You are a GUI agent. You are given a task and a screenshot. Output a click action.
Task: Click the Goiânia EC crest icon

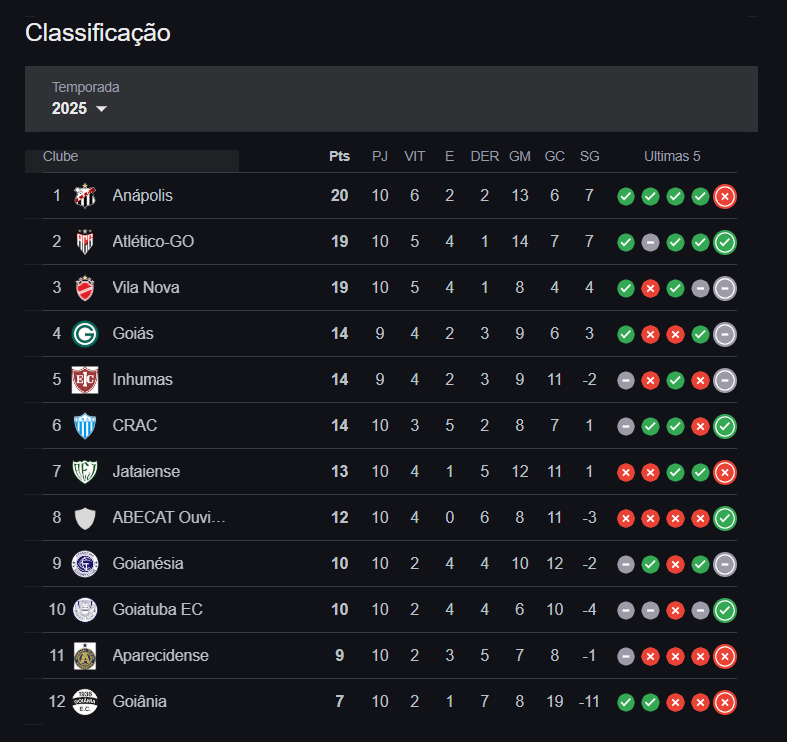click(85, 702)
